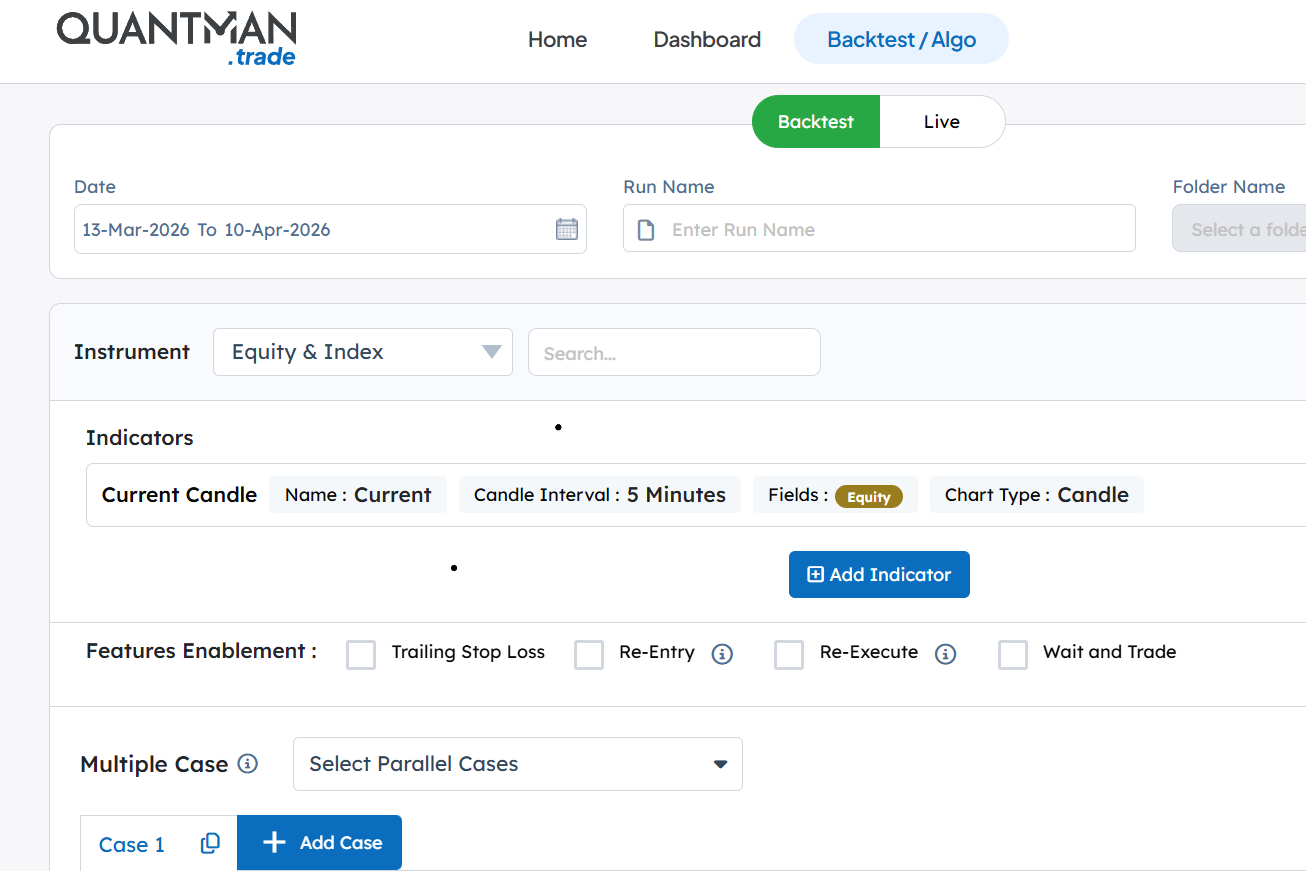Open the Folder Name selector
Viewport: 1306px width, 871px height.
1240,229
